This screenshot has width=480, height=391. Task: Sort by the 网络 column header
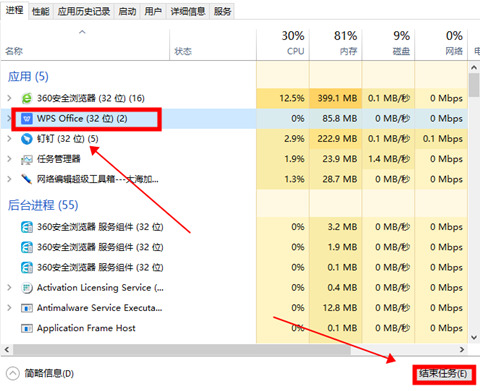tap(441, 45)
